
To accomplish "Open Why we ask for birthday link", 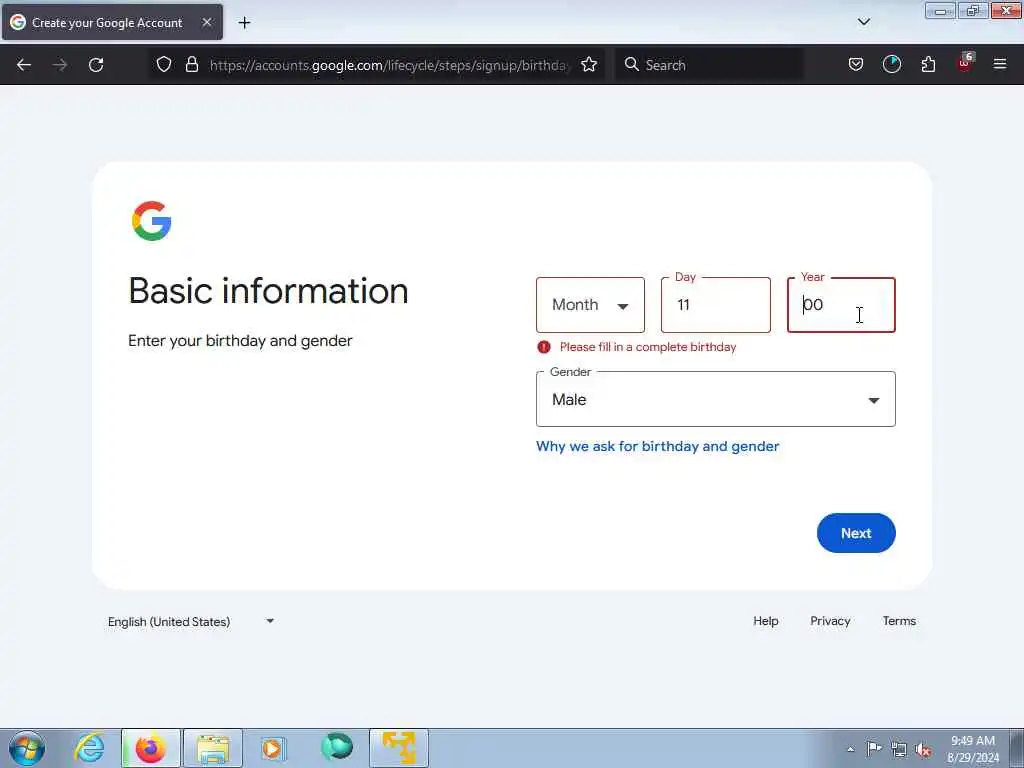I will pos(658,446).
